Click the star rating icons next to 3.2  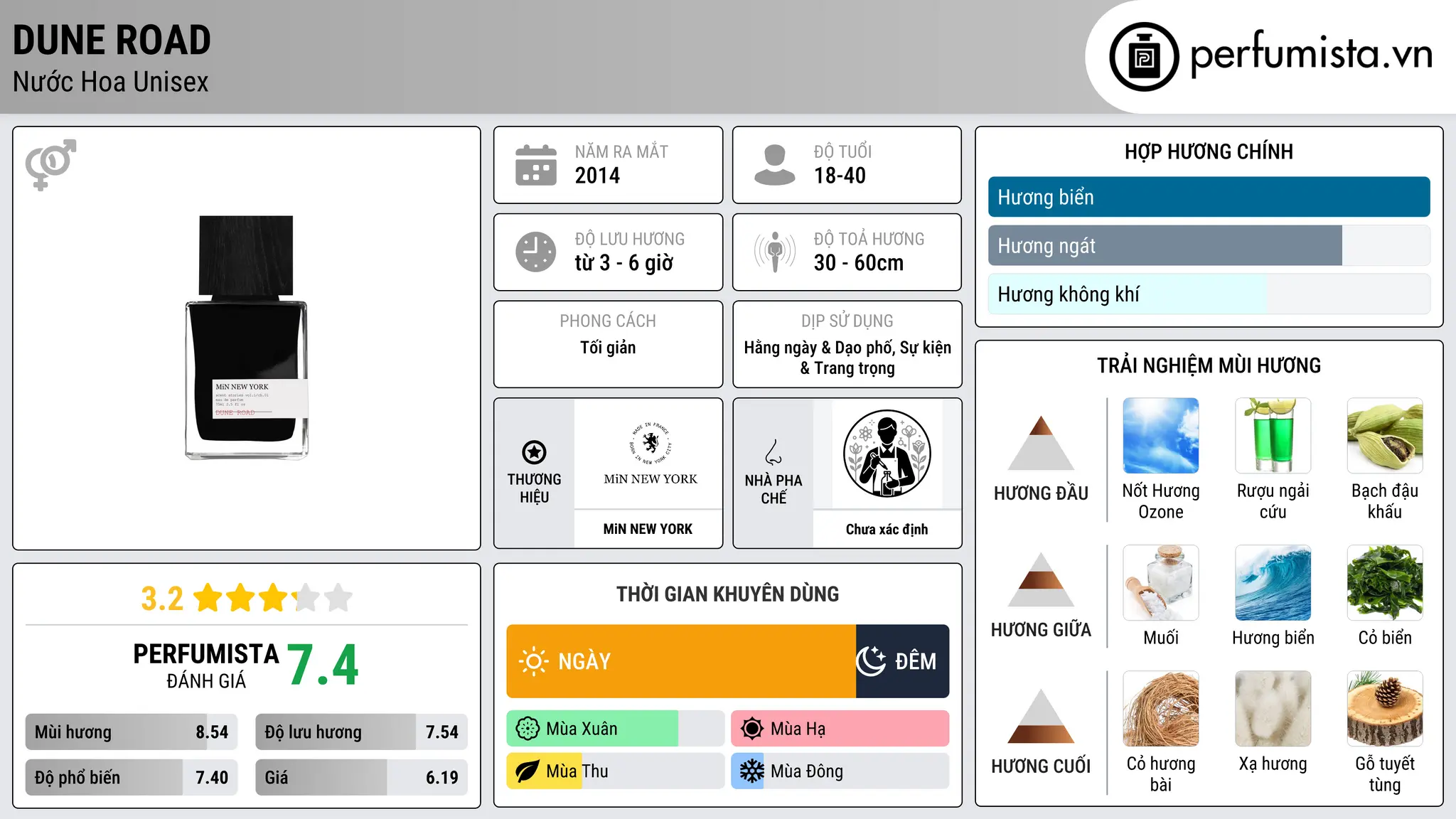[273, 598]
